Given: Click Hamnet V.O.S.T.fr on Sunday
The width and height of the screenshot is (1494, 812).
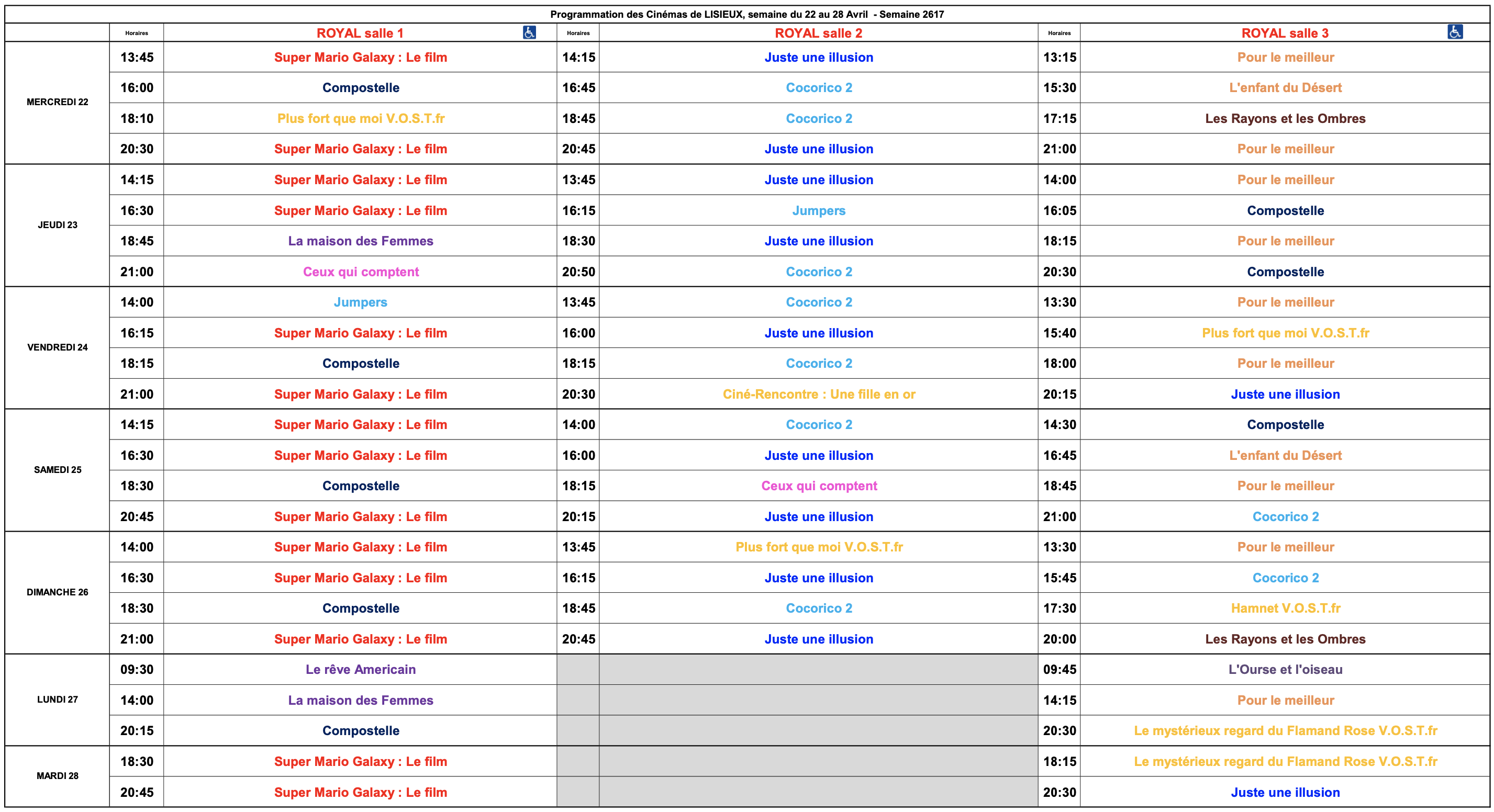Looking at the screenshot, I should [x=1285, y=608].
